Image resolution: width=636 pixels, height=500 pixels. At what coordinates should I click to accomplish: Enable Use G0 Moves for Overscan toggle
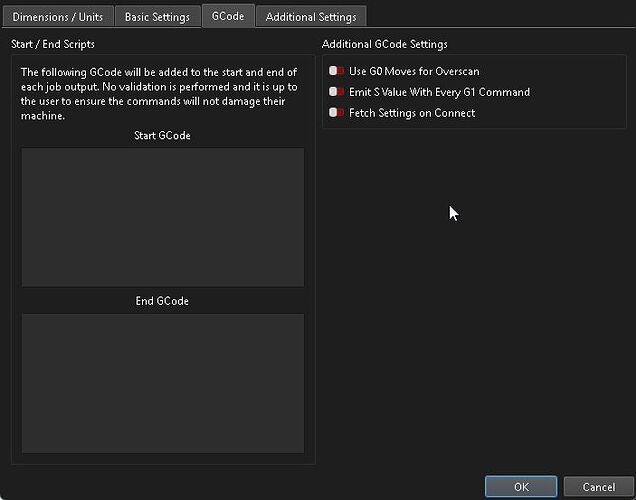336,71
